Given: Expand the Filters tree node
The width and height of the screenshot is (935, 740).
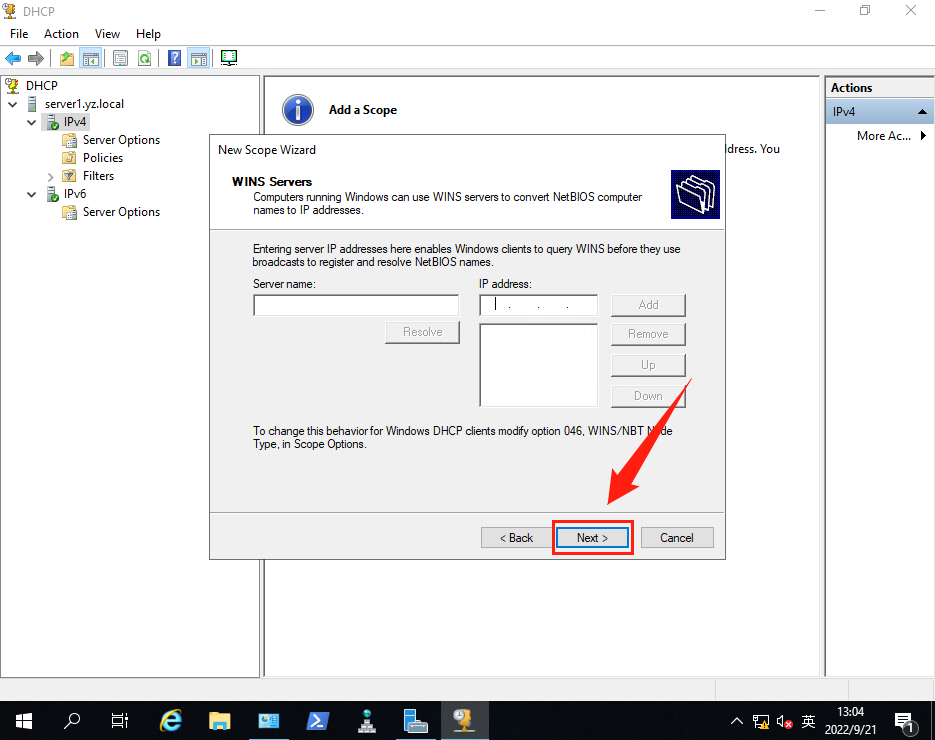Looking at the screenshot, I should [x=50, y=177].
